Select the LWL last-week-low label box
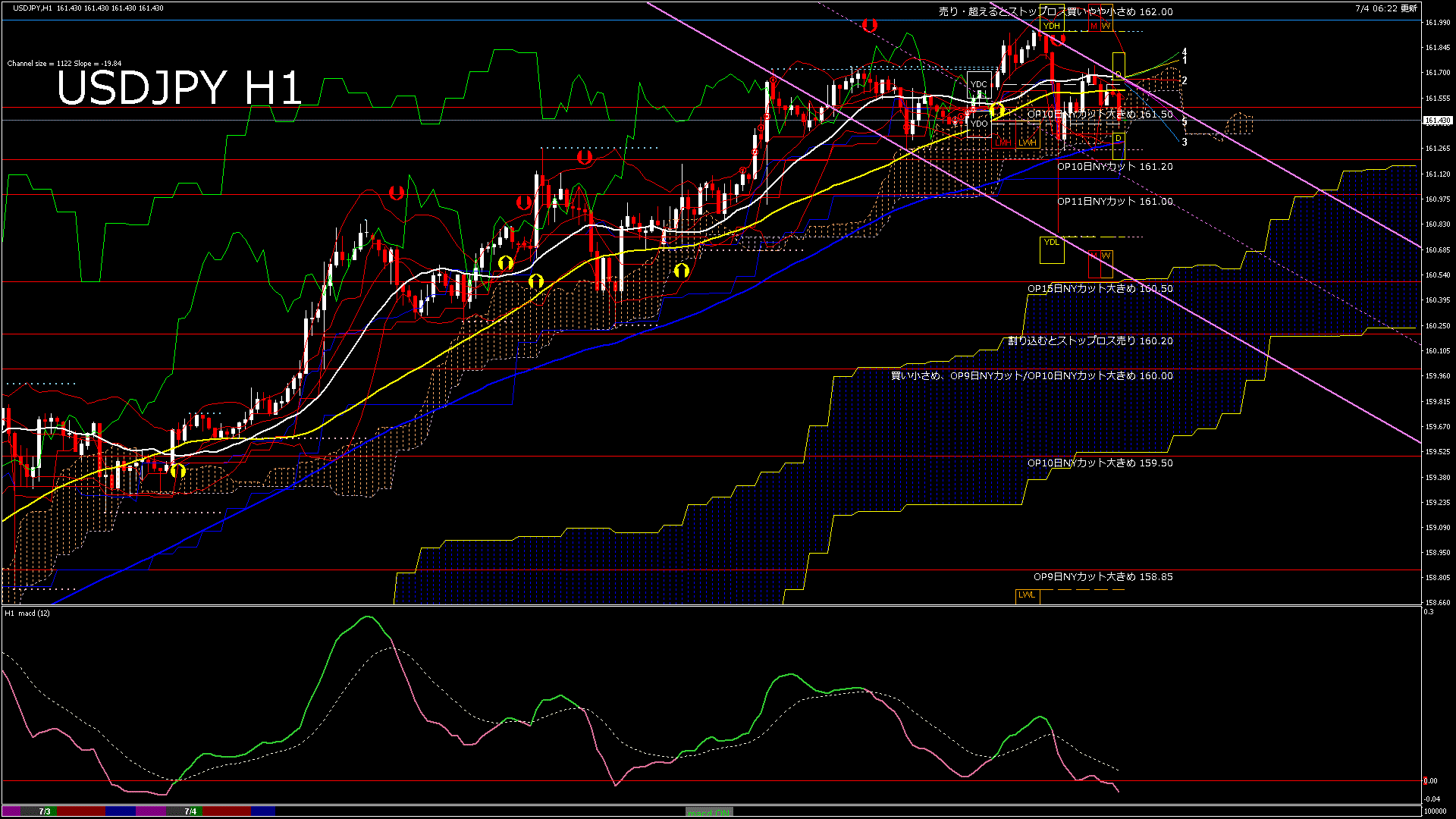Viewport: 1456px width, 819px height. click(1027, 595)
